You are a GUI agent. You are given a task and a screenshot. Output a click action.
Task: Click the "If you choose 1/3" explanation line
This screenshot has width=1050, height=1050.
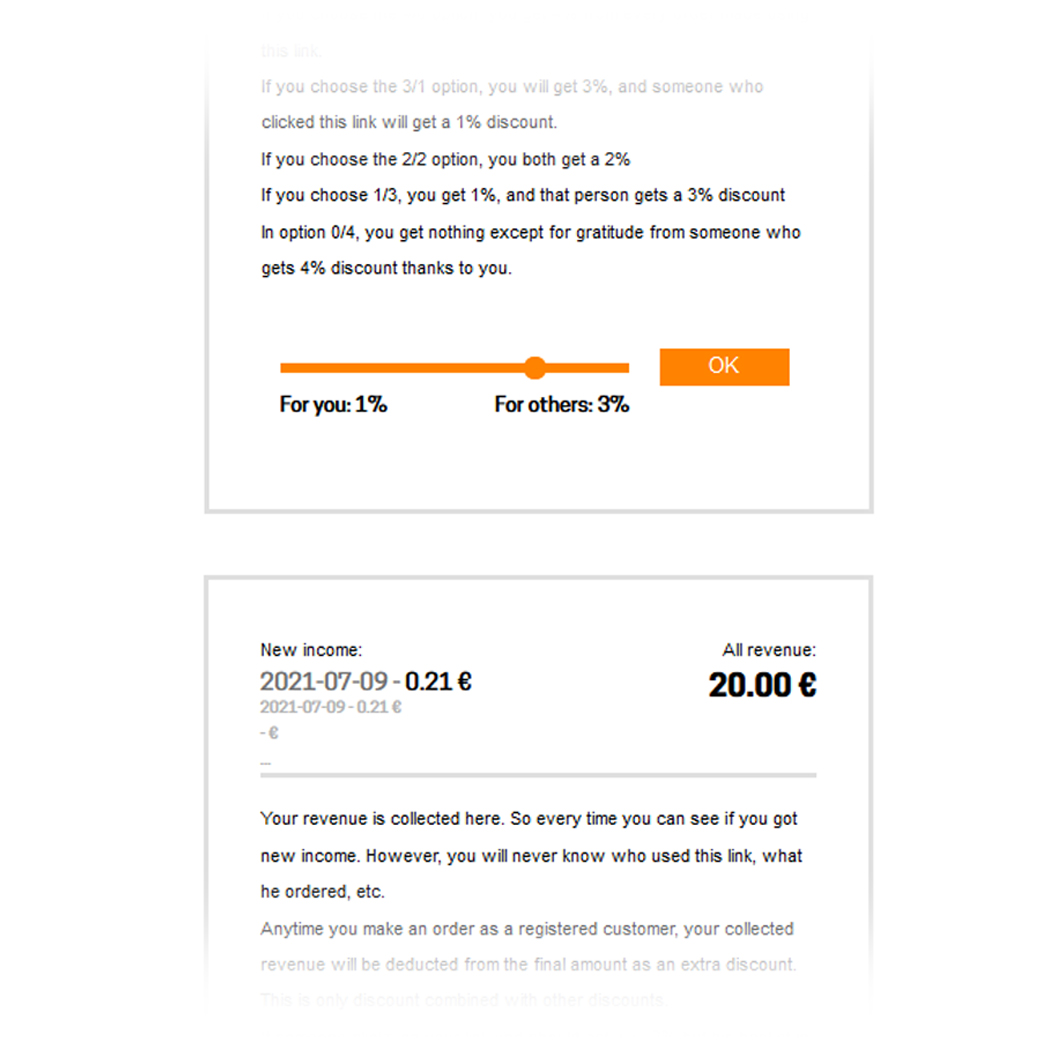[x=522, y=195]
